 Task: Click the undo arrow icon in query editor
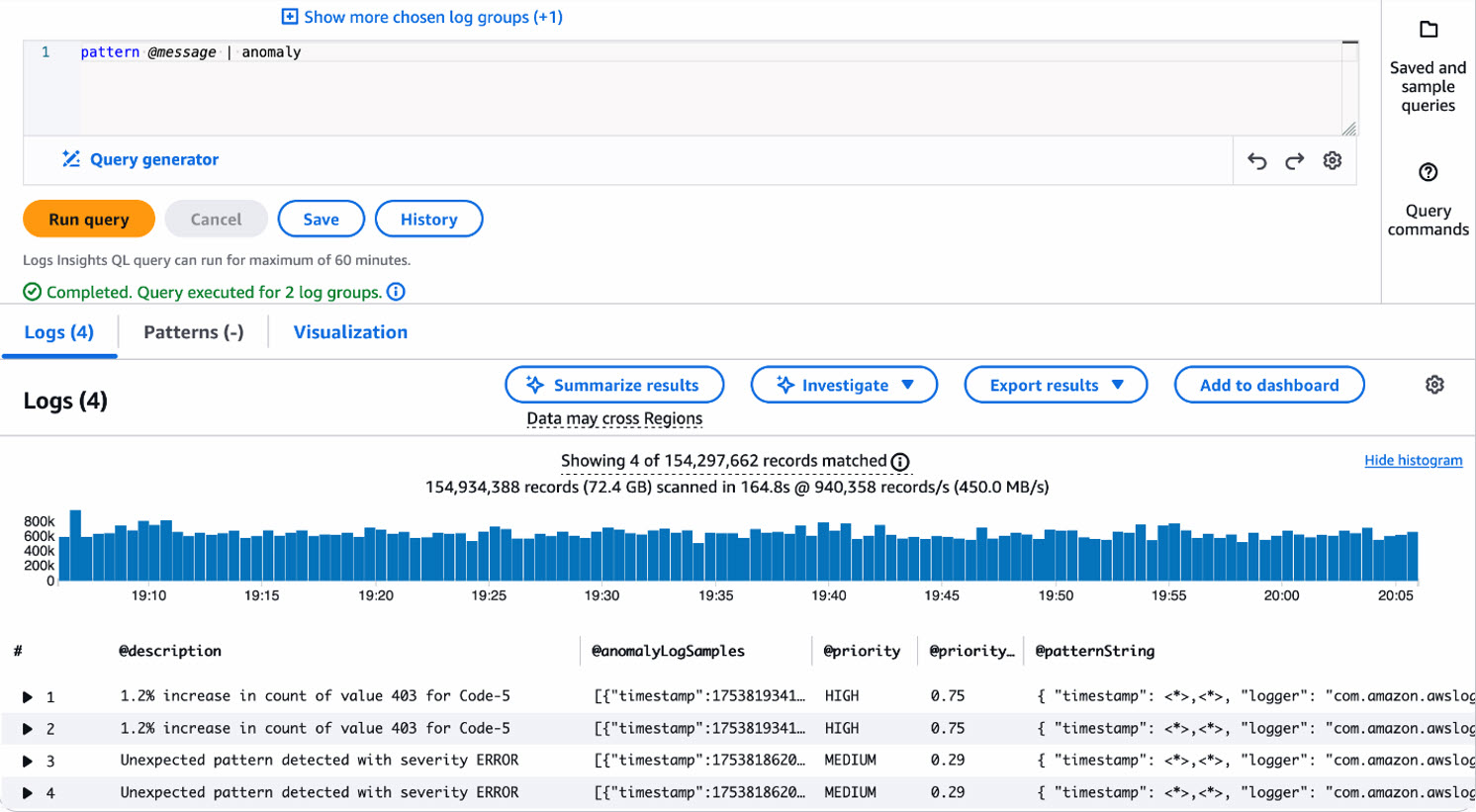click(x=1256, y=161)
